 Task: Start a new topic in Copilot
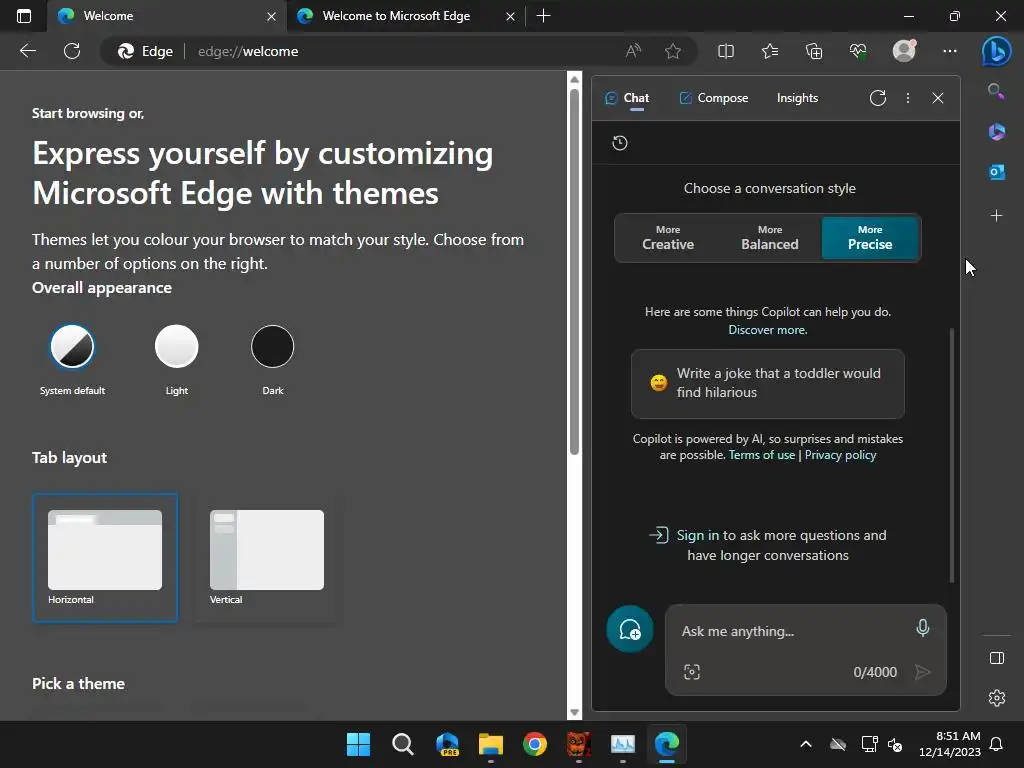point(630,630)
